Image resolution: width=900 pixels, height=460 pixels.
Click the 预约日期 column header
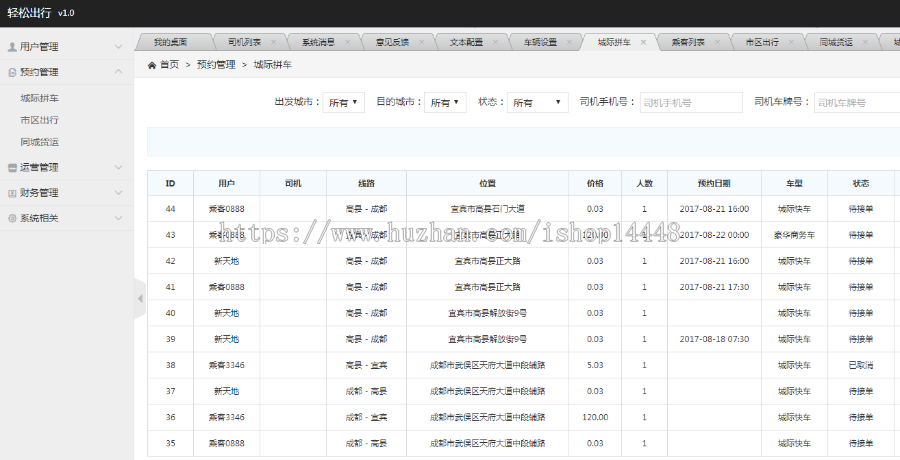tap(714, 183)
